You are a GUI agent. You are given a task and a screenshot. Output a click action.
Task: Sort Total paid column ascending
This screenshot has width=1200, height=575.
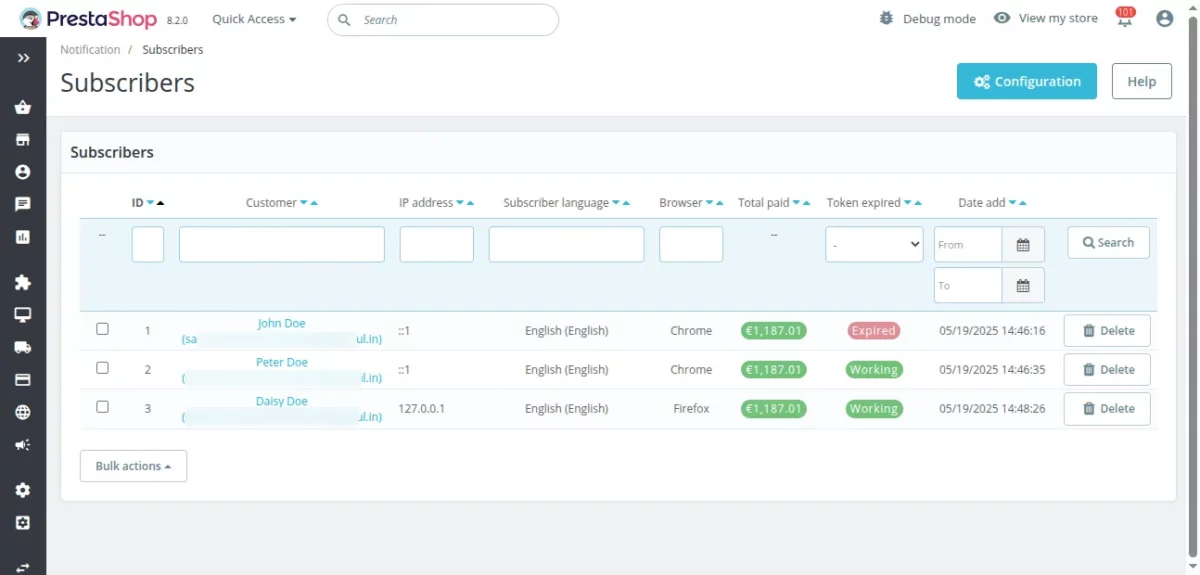[x=807, y=203]
